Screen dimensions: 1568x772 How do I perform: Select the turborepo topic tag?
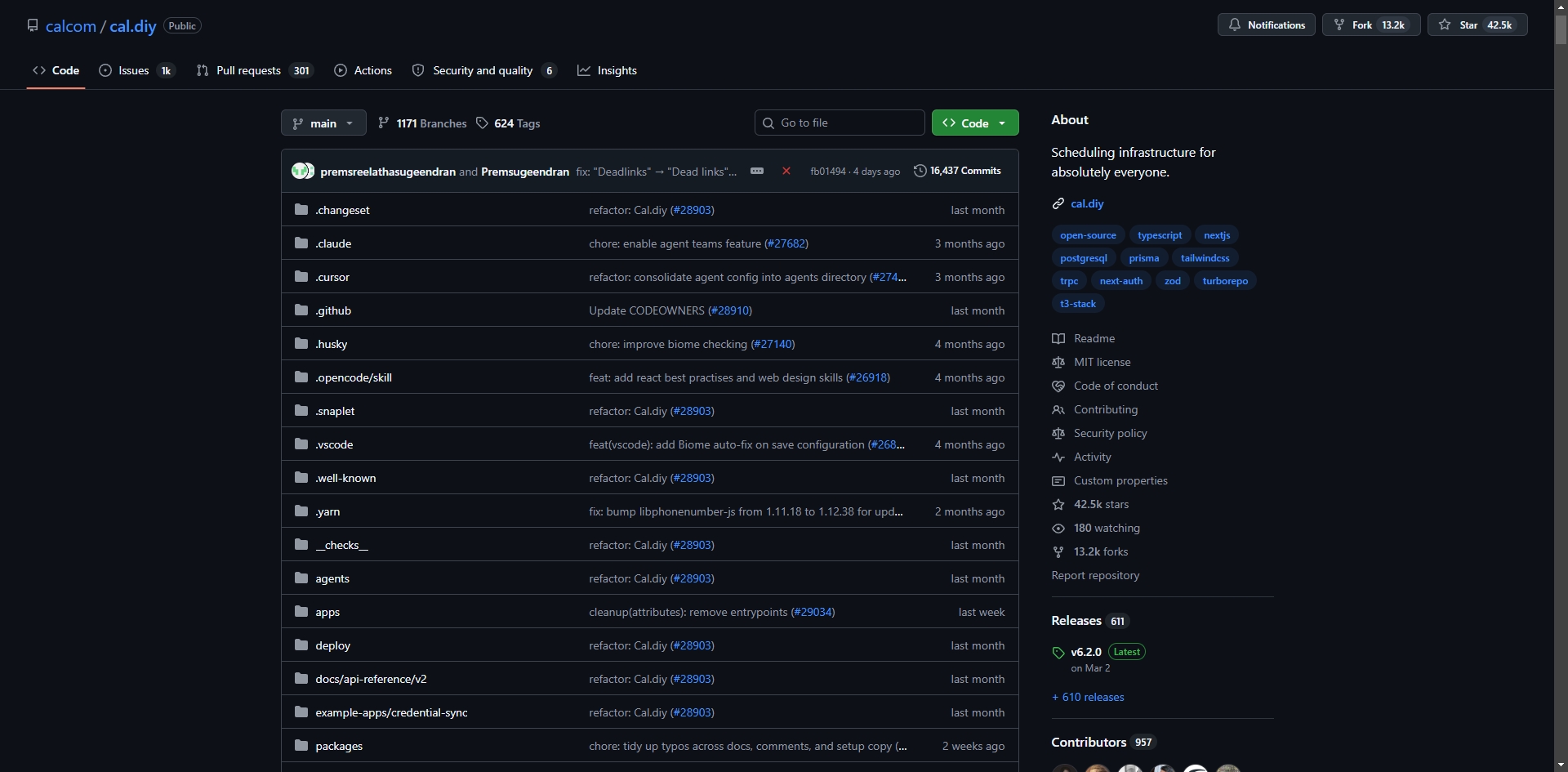pyautogui.click(x=1225, y=281)
